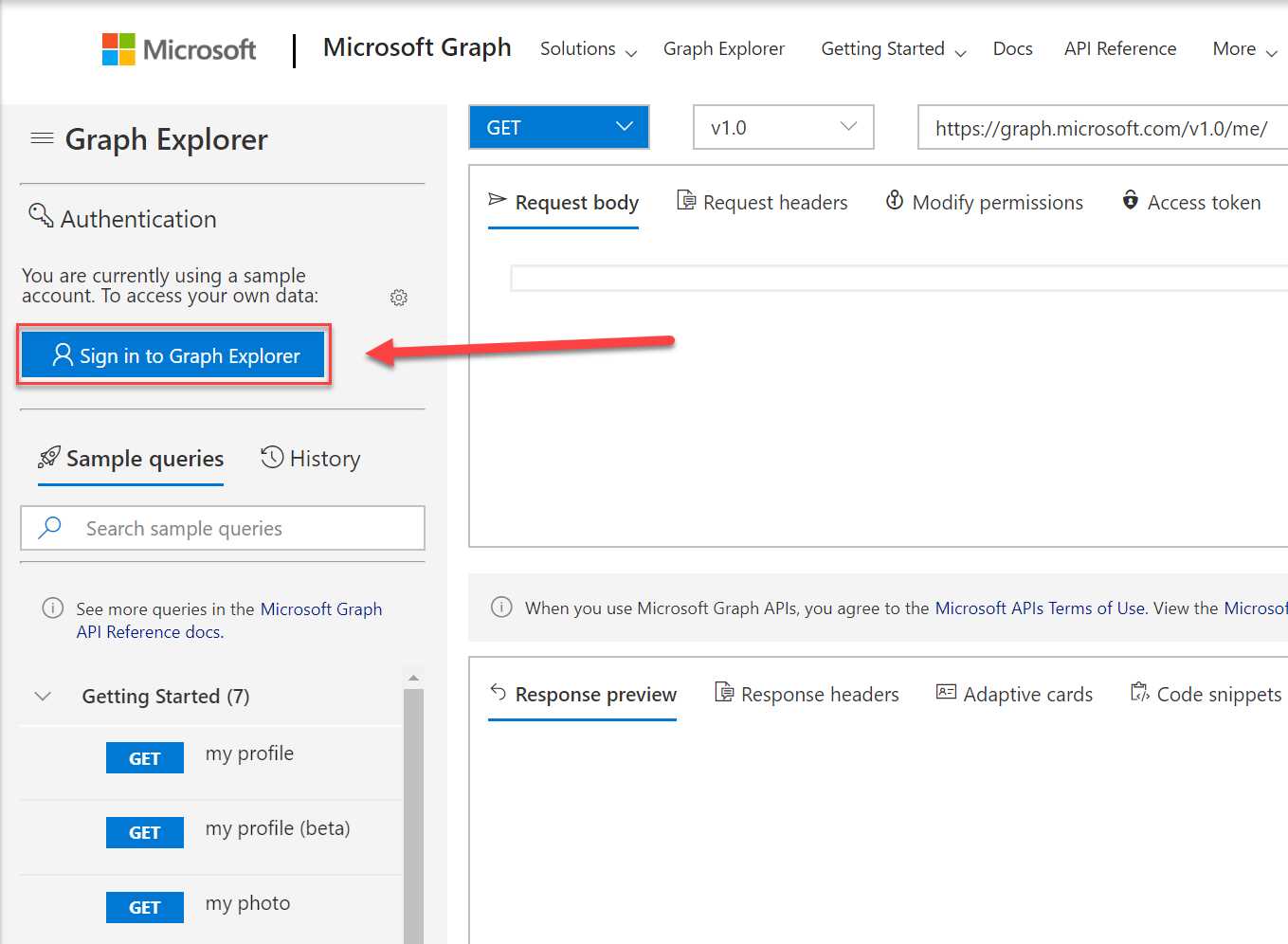Viewport: 1288px width, 944px height.
Task: Click the Microsoft Graph title link
Action: pyautogui.click(x=417, y=47)
